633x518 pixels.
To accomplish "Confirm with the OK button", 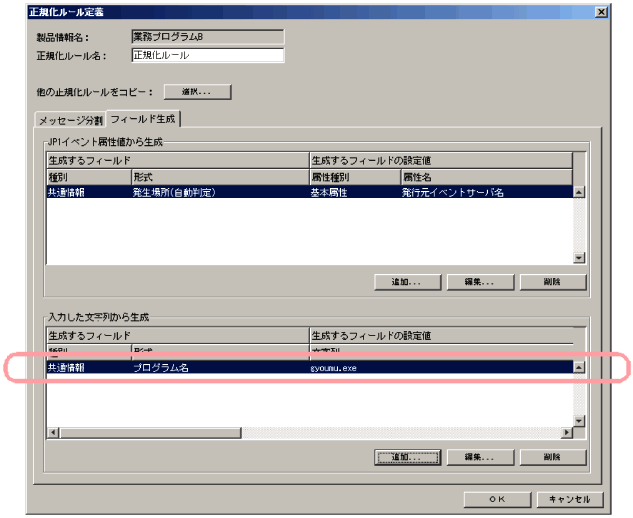I will [x=497, y=499].
